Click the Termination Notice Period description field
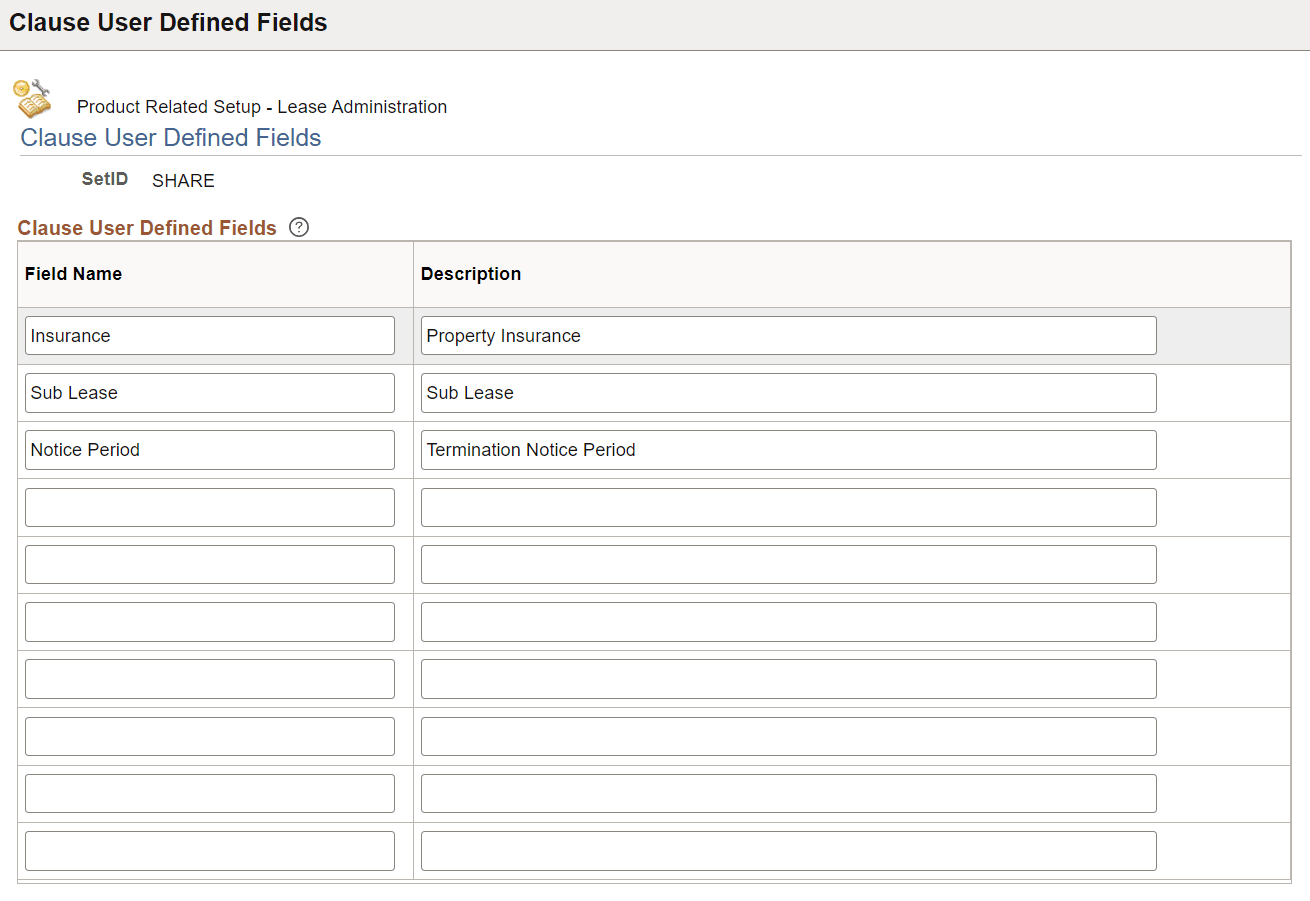1310x901 pixels. point(789,449)
